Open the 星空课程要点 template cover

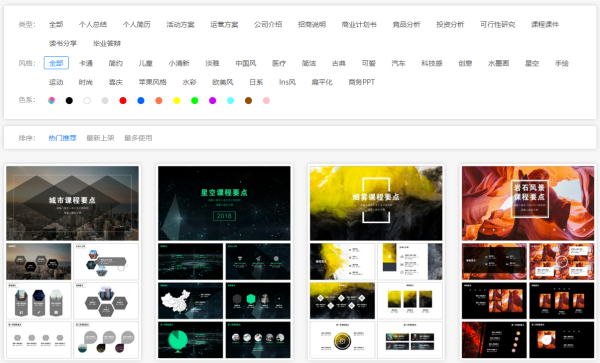224,203
